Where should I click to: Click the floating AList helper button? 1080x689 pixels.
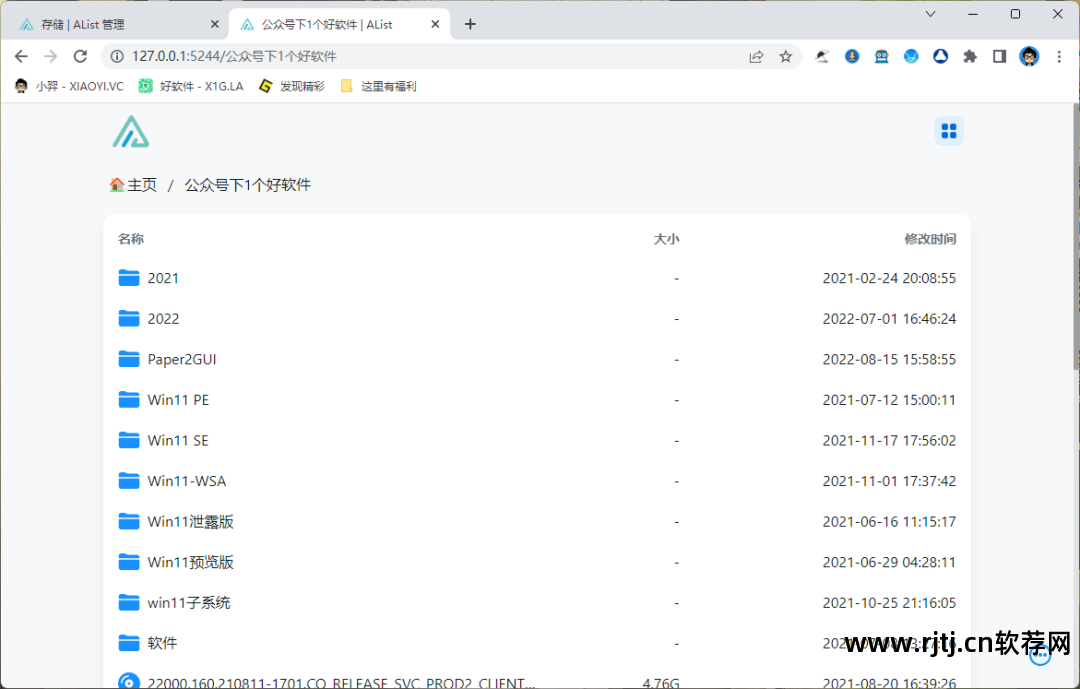click(1040, 653)
